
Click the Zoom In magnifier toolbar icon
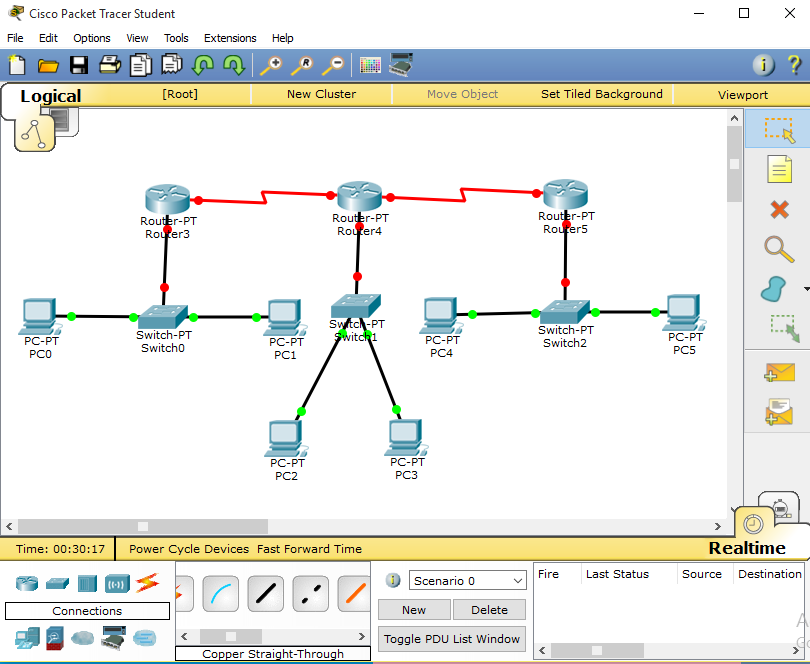270,64
